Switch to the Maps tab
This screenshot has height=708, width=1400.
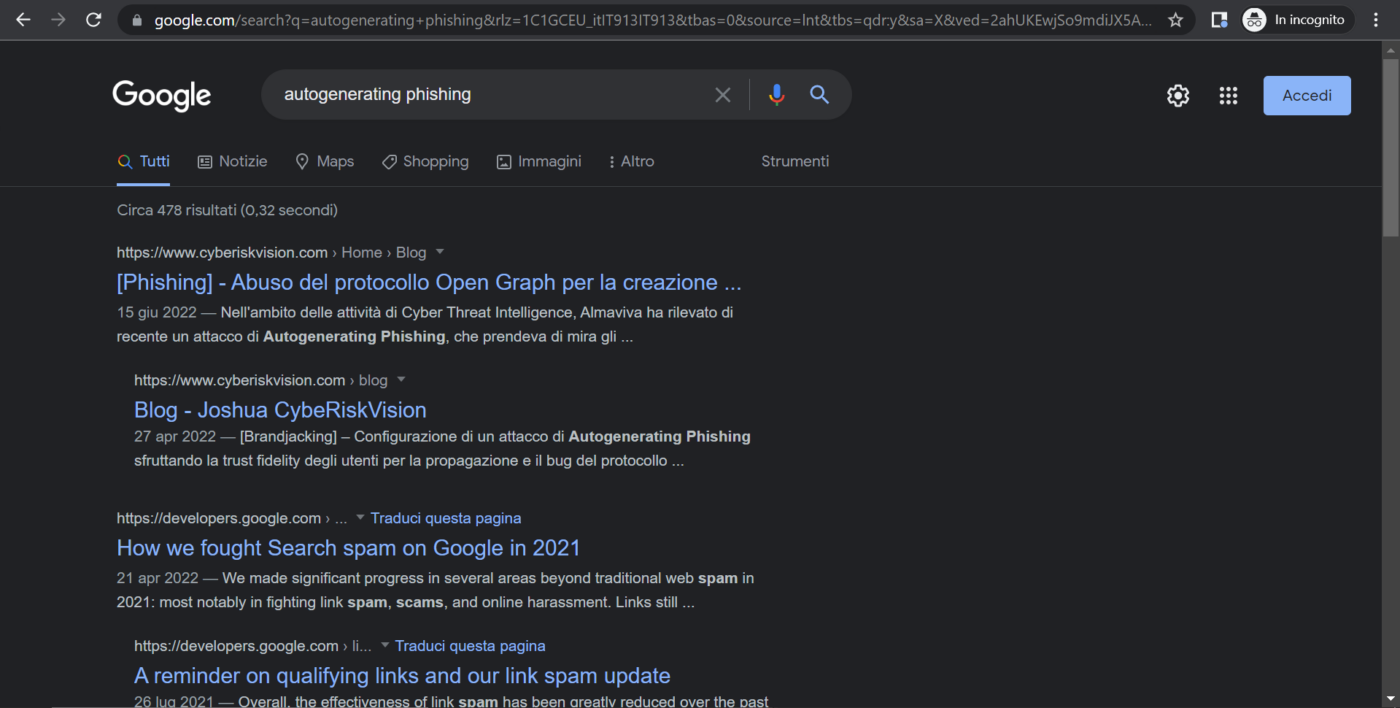(324, 162)
